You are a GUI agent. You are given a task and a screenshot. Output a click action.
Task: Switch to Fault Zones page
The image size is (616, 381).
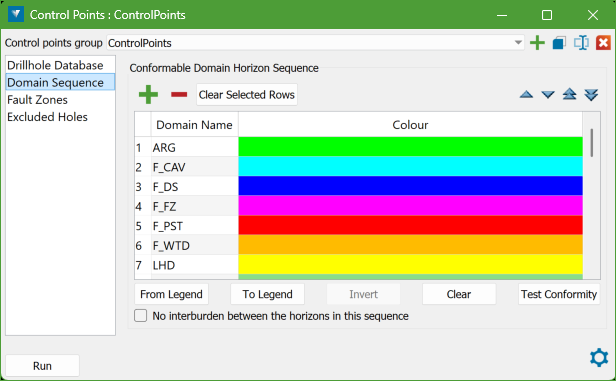[x=60, y=99]
